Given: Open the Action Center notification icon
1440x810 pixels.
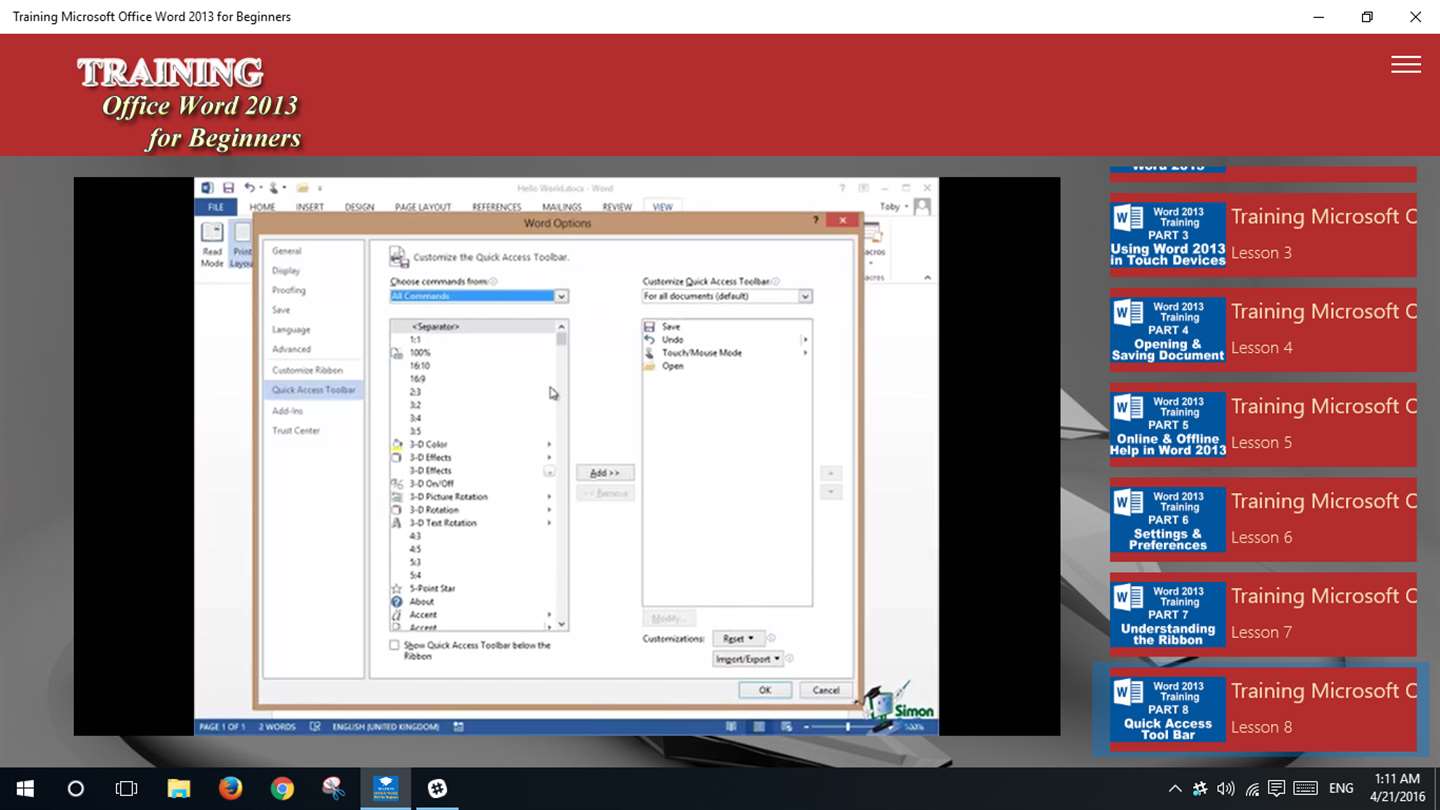Looking at the screenshot, I should coord(1276,788).
